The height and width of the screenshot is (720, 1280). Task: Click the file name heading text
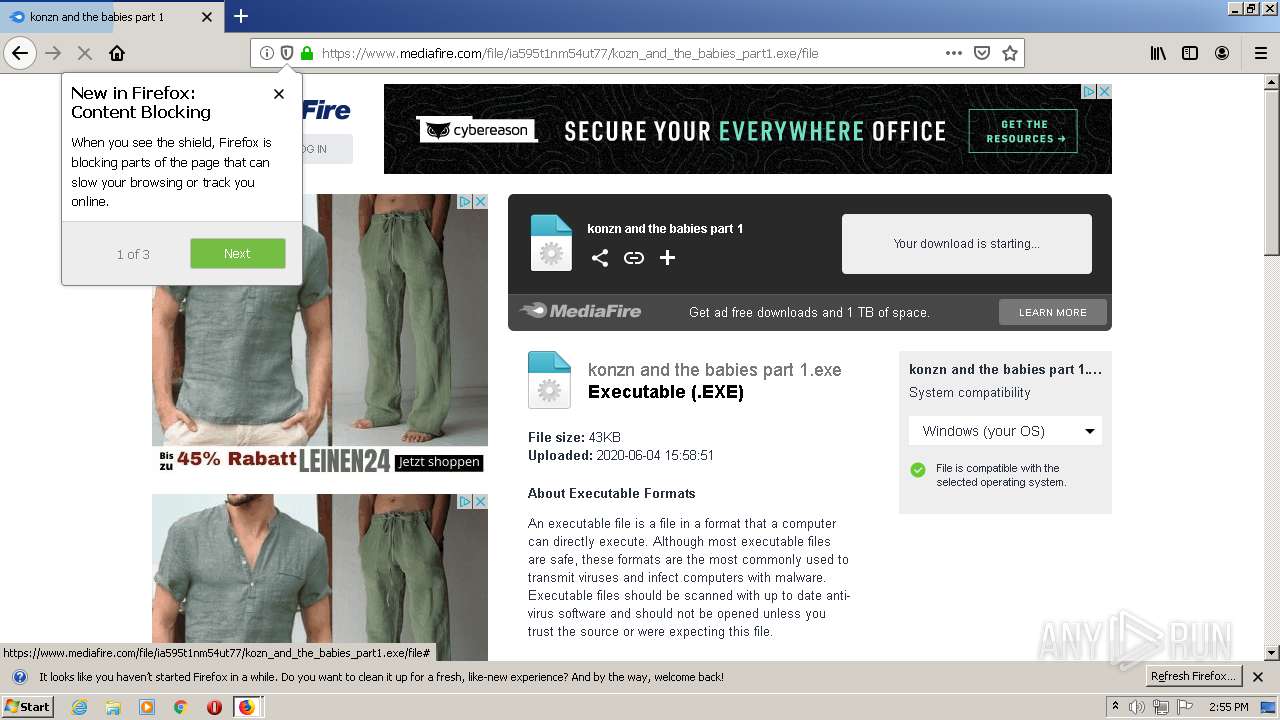[715, 370]
